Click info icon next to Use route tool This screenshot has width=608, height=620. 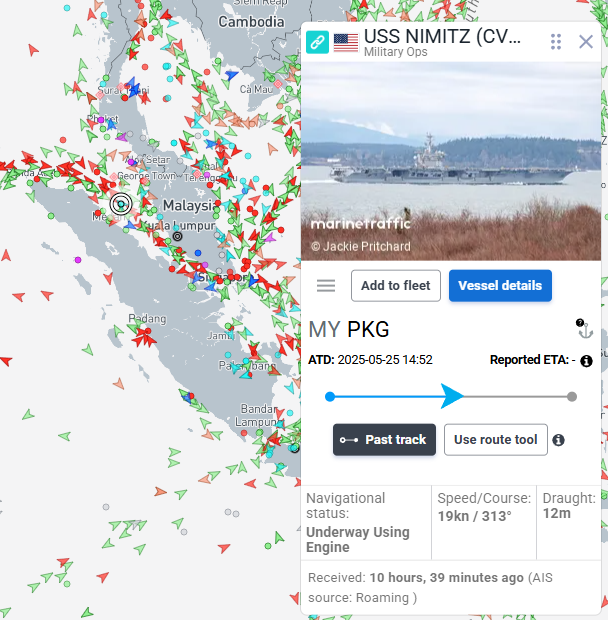(x=558, y=440)
